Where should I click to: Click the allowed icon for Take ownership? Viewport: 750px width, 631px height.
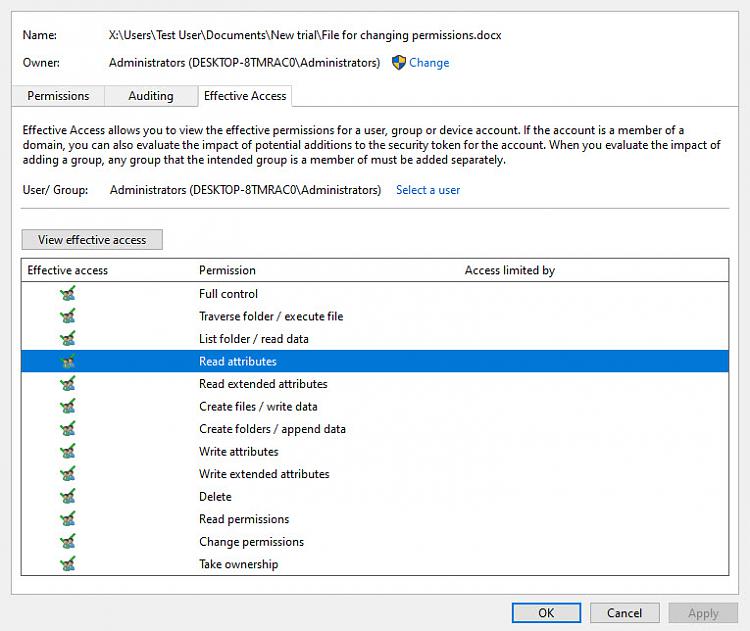68,564
